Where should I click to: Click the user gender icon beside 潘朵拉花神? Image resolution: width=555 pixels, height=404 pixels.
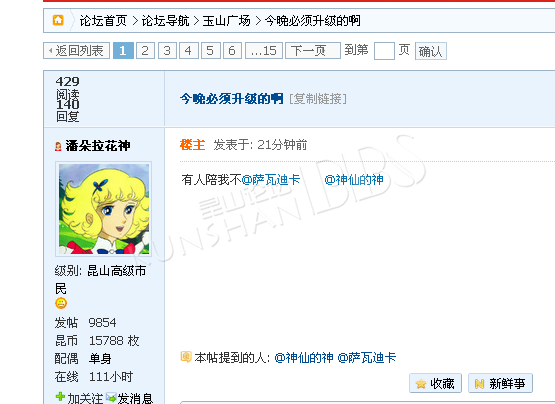58,146
